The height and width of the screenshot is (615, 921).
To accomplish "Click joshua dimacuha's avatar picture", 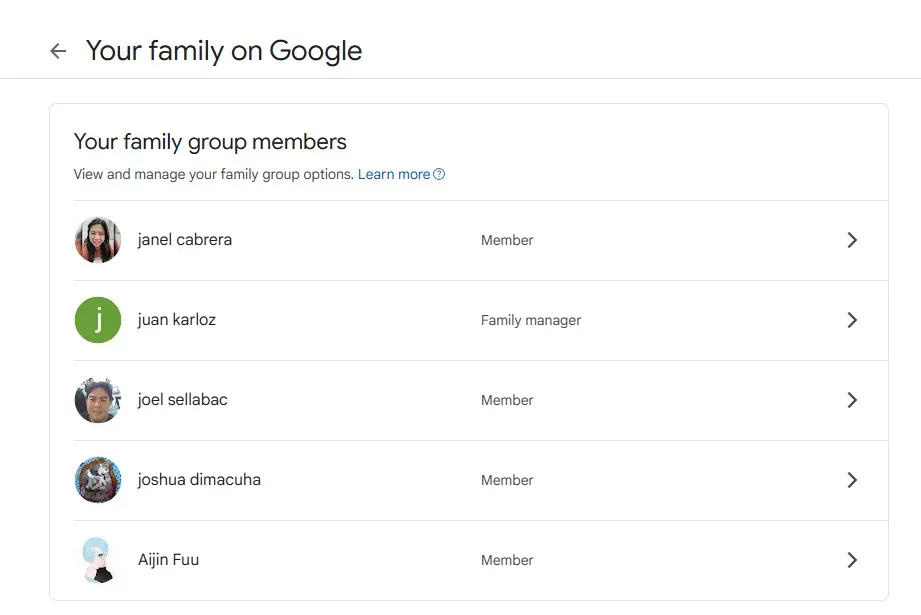I will tap(98, 480).
